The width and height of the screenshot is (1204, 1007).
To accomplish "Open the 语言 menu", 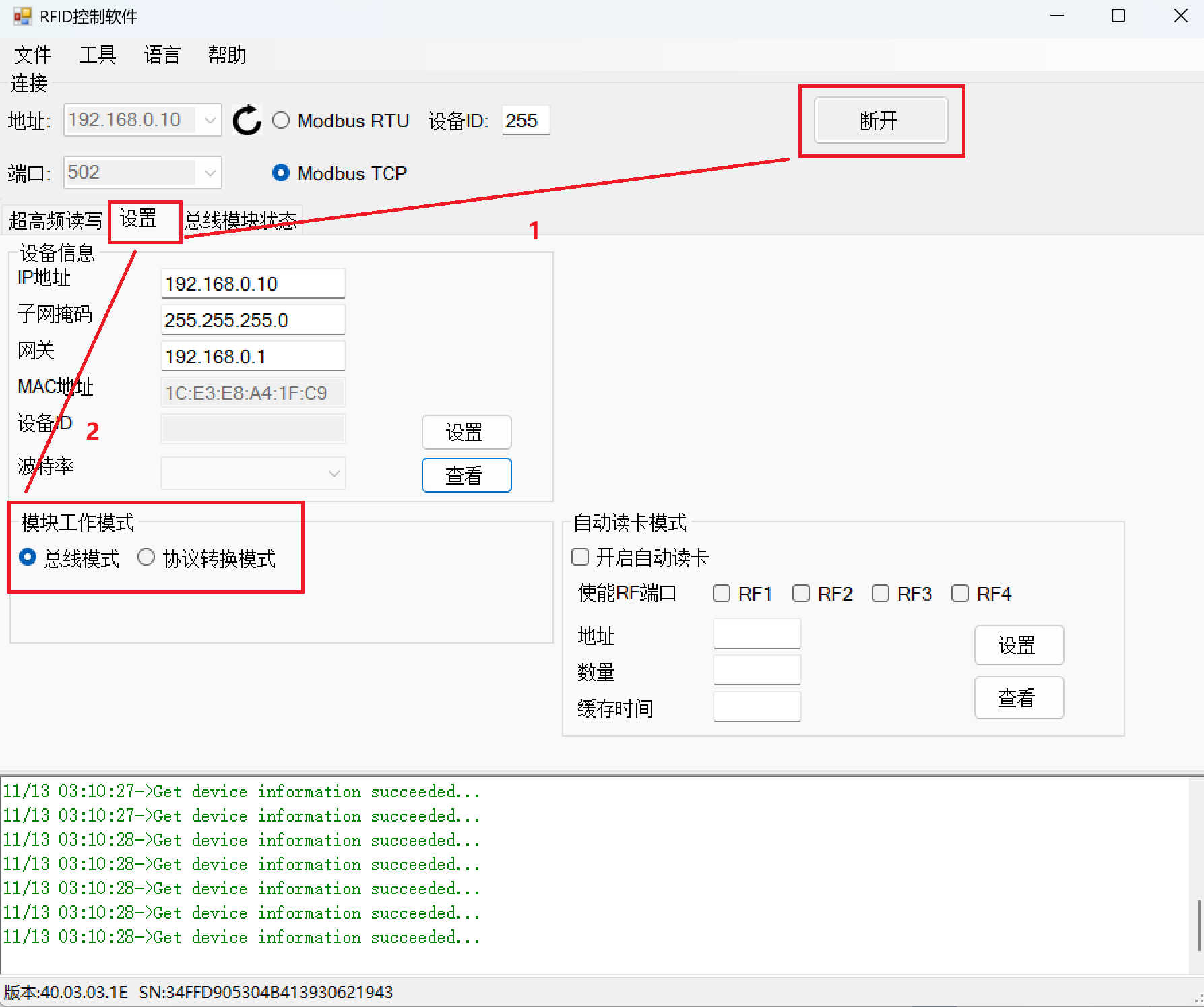I will tap(162, 55).
